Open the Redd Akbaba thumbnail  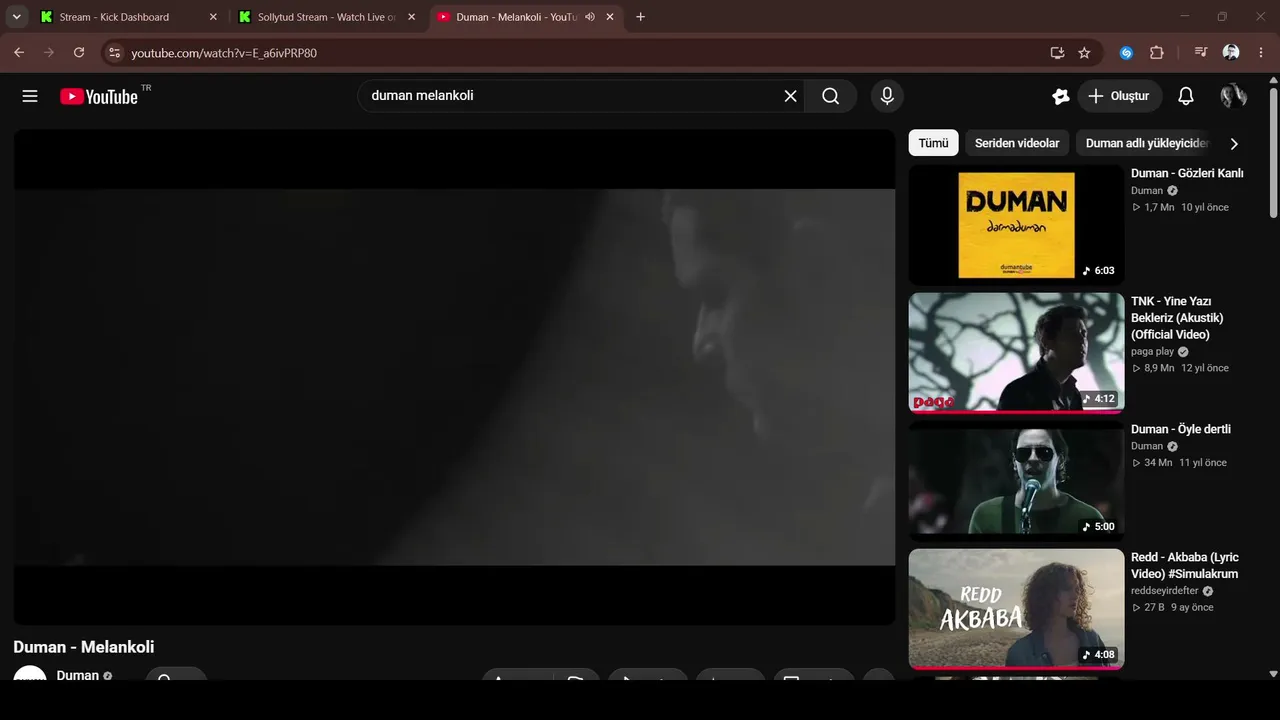point(1016,609)
